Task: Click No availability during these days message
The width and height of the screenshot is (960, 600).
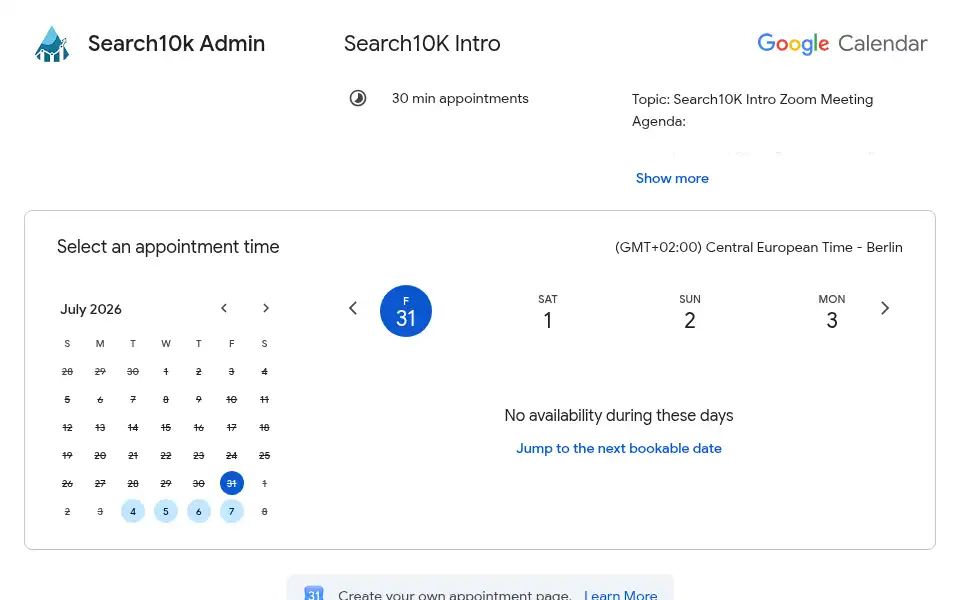Action: coord(619,415)
